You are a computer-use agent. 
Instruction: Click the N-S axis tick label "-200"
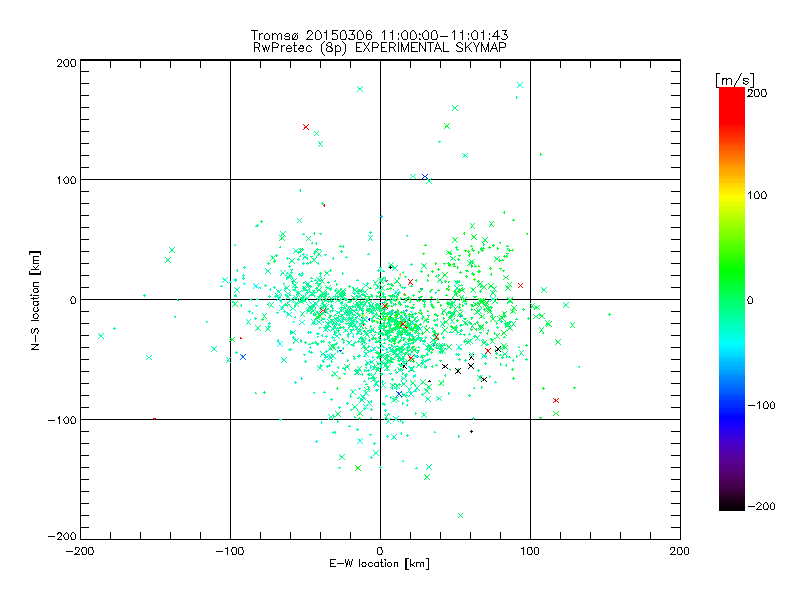tap(62, 536)
